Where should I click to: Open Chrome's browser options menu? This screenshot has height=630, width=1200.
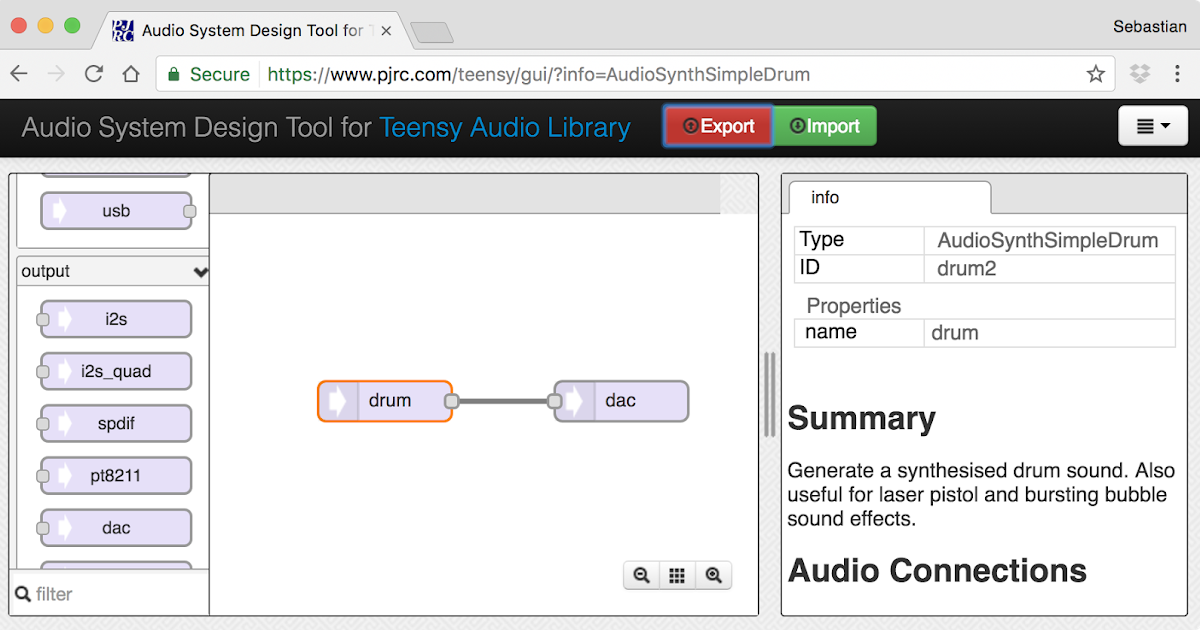[1177, 73]
